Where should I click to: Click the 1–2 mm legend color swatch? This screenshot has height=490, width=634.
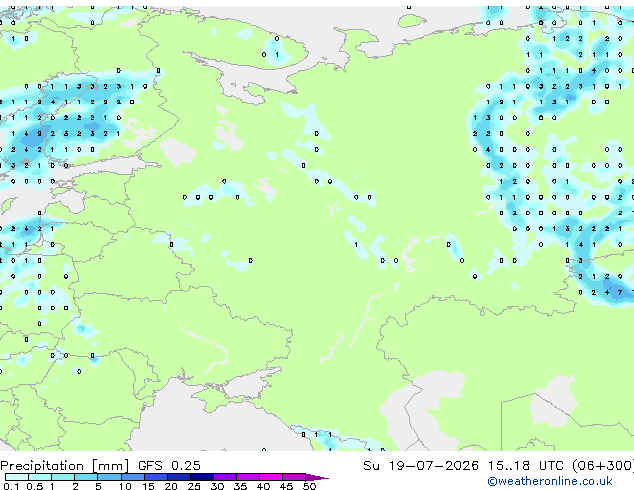(63, 477)
